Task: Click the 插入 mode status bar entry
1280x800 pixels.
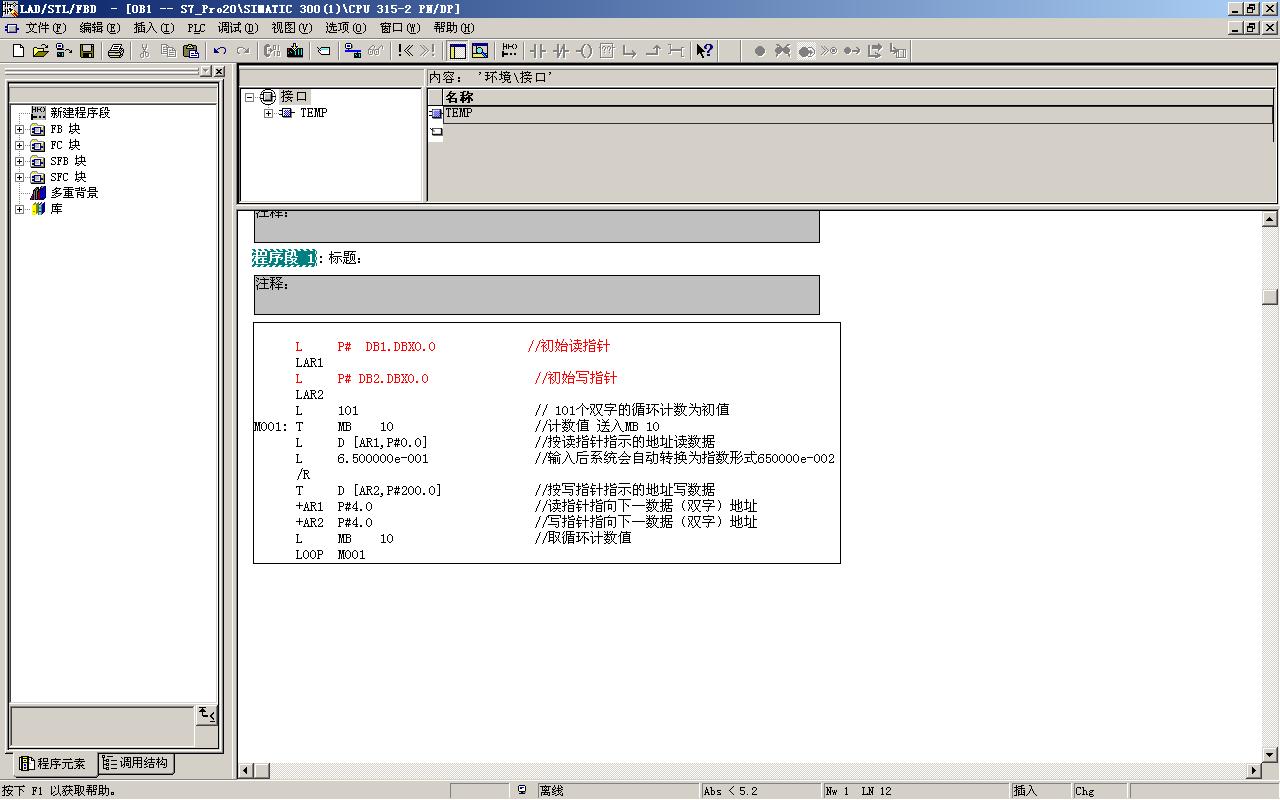Action: point(1025,791)
